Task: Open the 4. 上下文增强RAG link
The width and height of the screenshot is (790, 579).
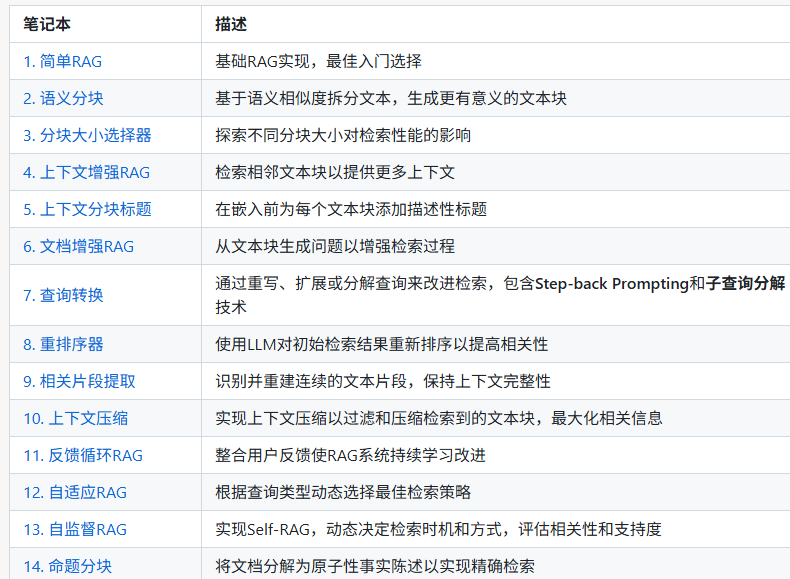Action: (x=87, y=172)
